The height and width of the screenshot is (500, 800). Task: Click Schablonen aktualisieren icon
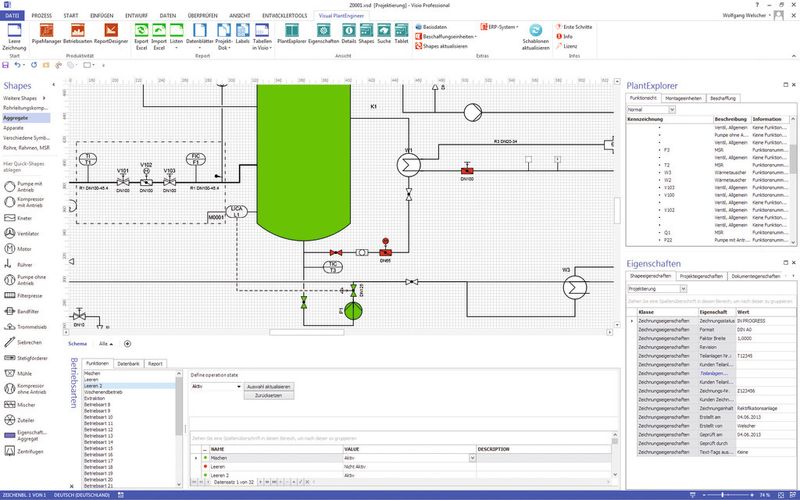(x=536, y=37)
